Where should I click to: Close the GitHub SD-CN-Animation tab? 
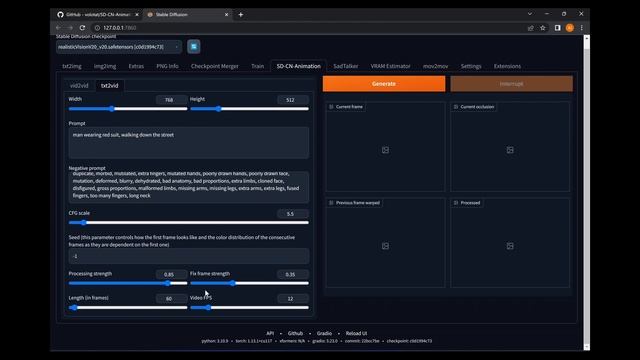[137, 15]
